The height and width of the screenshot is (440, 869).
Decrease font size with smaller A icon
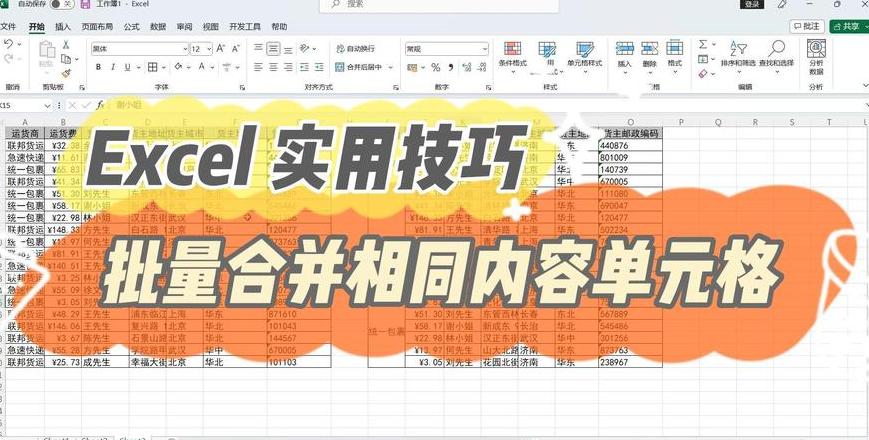[x=236, y=49]
